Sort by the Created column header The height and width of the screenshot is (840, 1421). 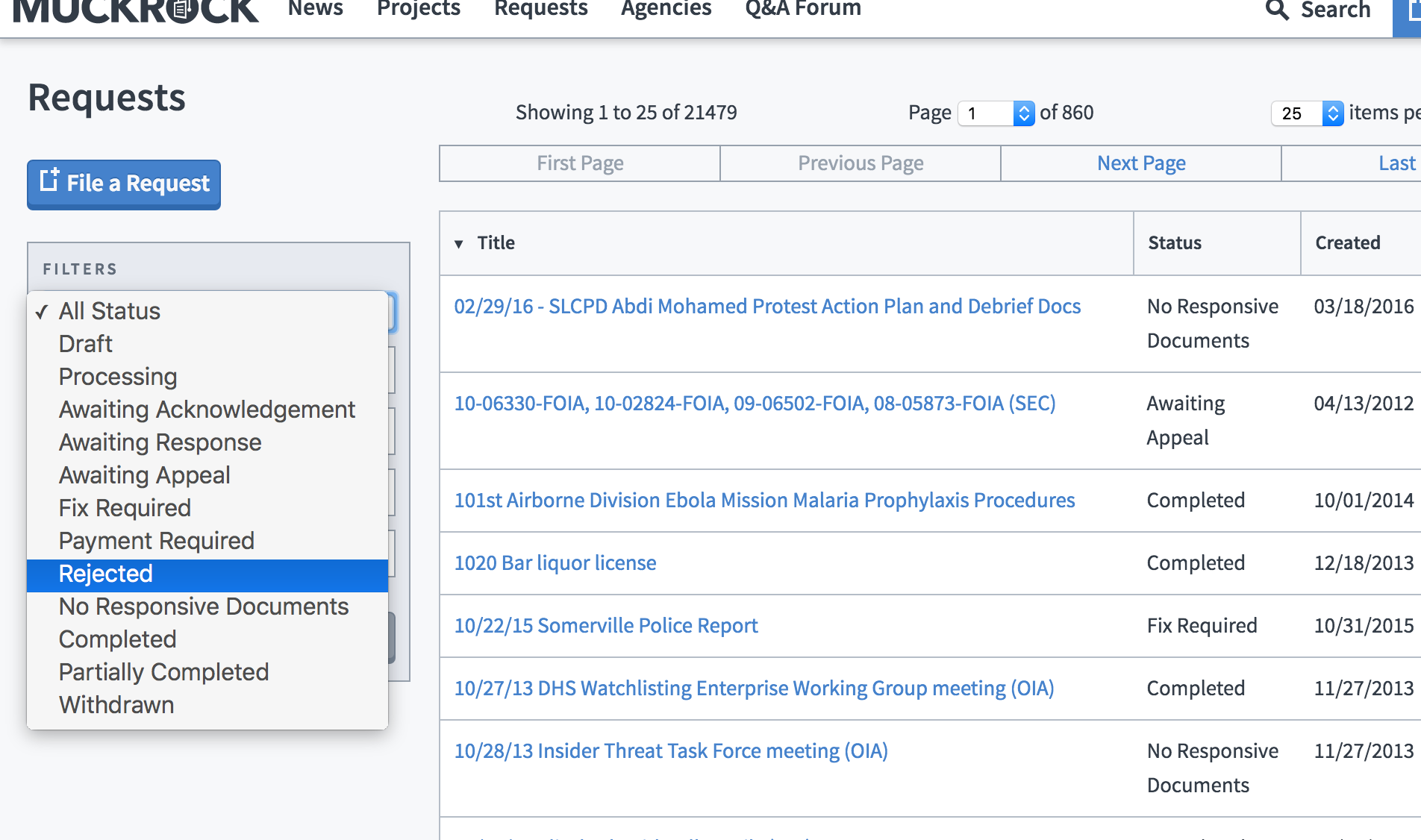1348,243
